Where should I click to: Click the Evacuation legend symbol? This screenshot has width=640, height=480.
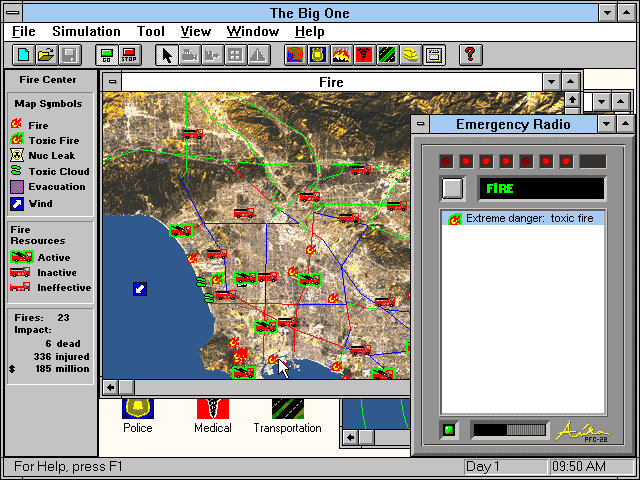point(17,187)
